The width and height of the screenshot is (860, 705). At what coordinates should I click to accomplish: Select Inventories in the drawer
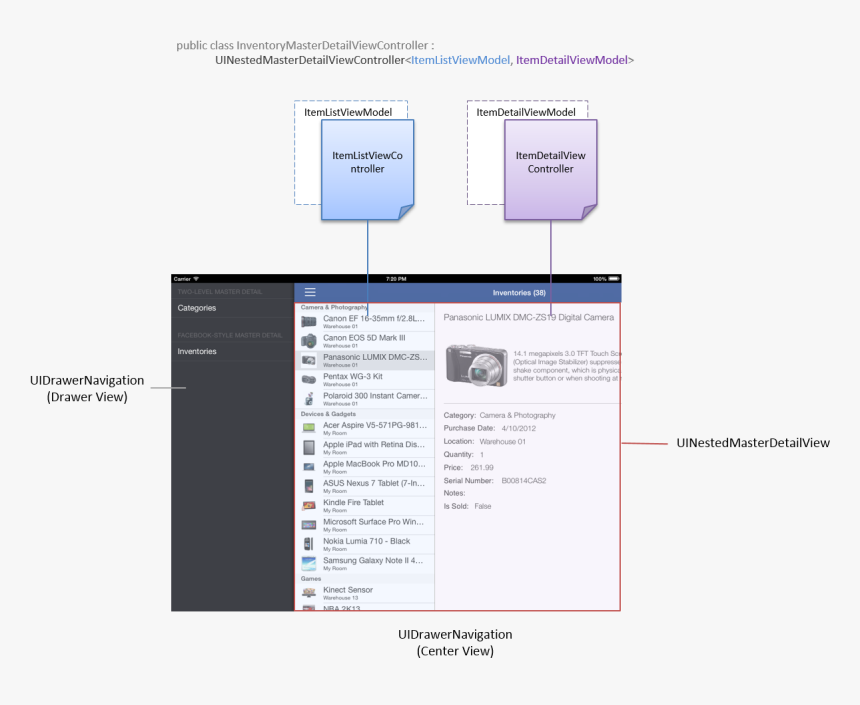[232, 351]
